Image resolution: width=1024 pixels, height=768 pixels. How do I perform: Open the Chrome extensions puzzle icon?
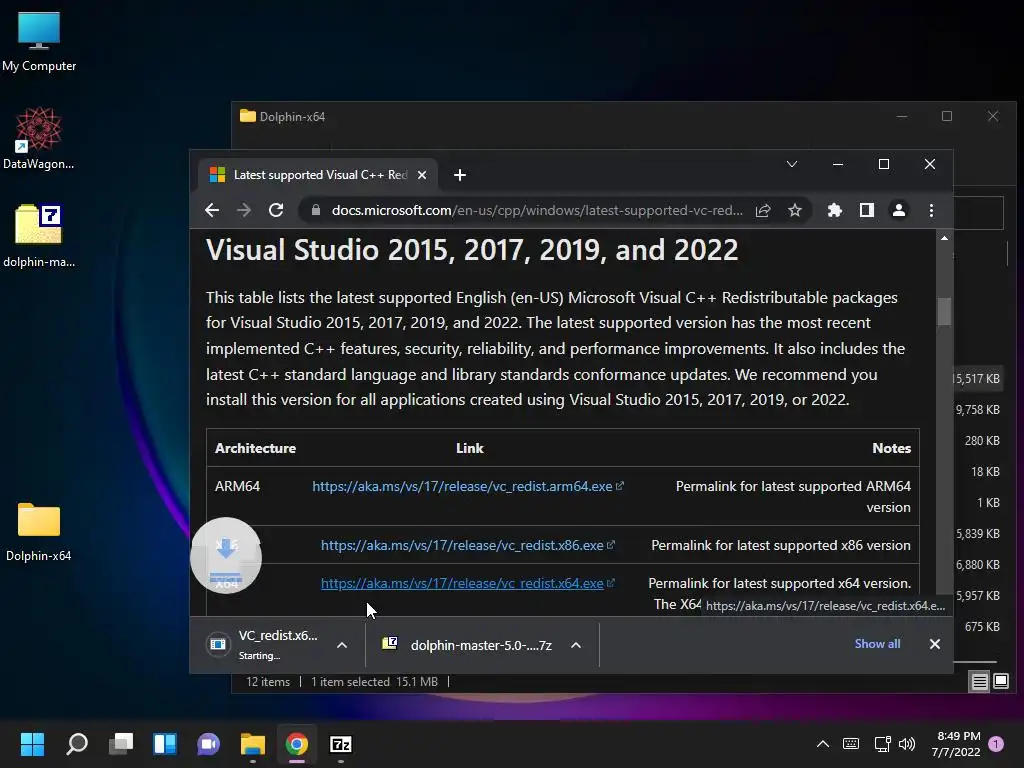point(835,210)
